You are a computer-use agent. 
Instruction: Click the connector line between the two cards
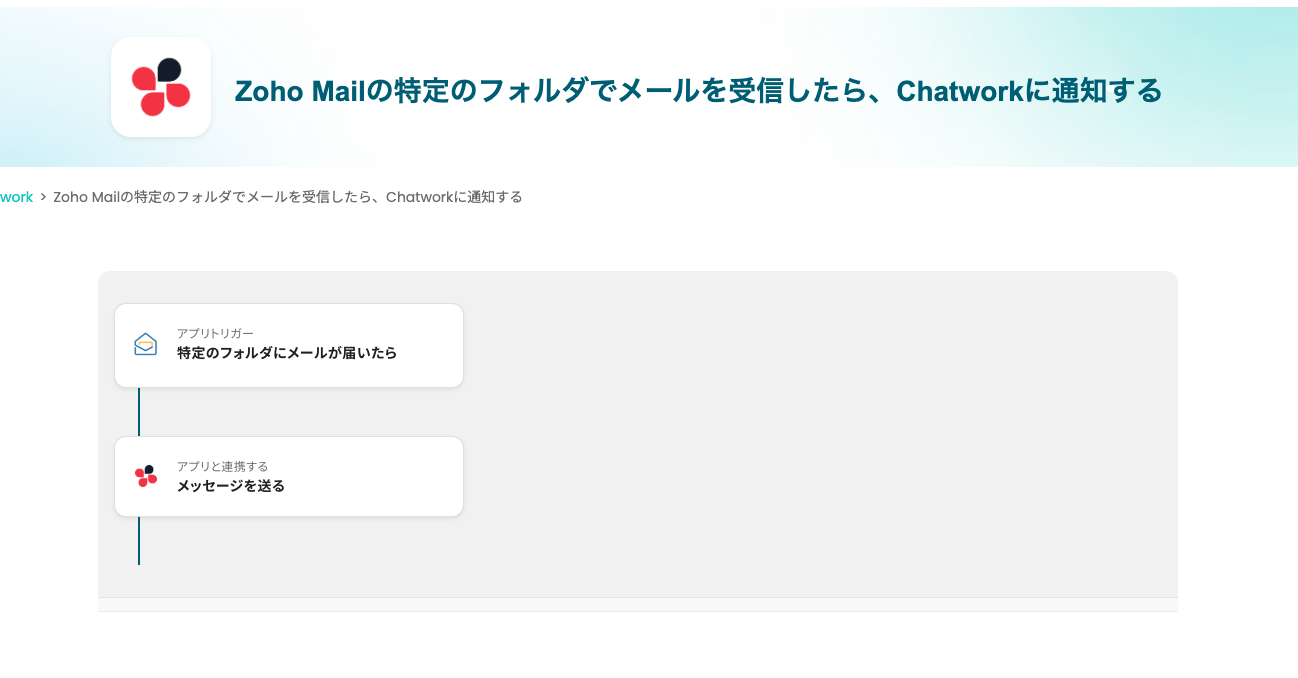(x=139, y=411)
